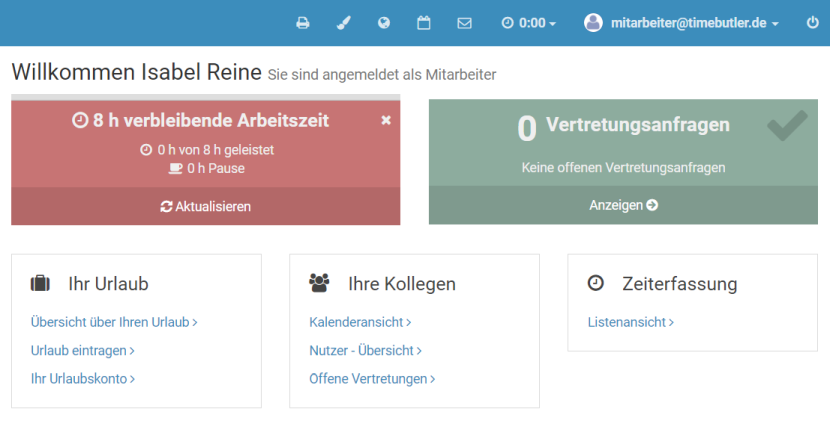Open Zeiterfassung Listenansicht

pos(630,322)
